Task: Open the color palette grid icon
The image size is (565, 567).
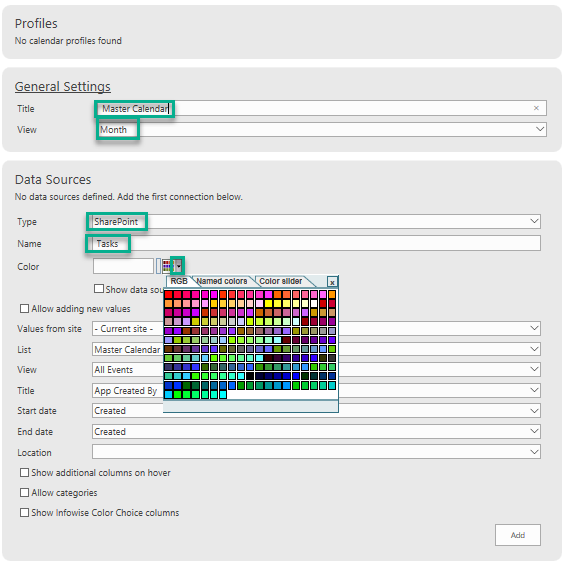Action: click(x=167, y=267)
